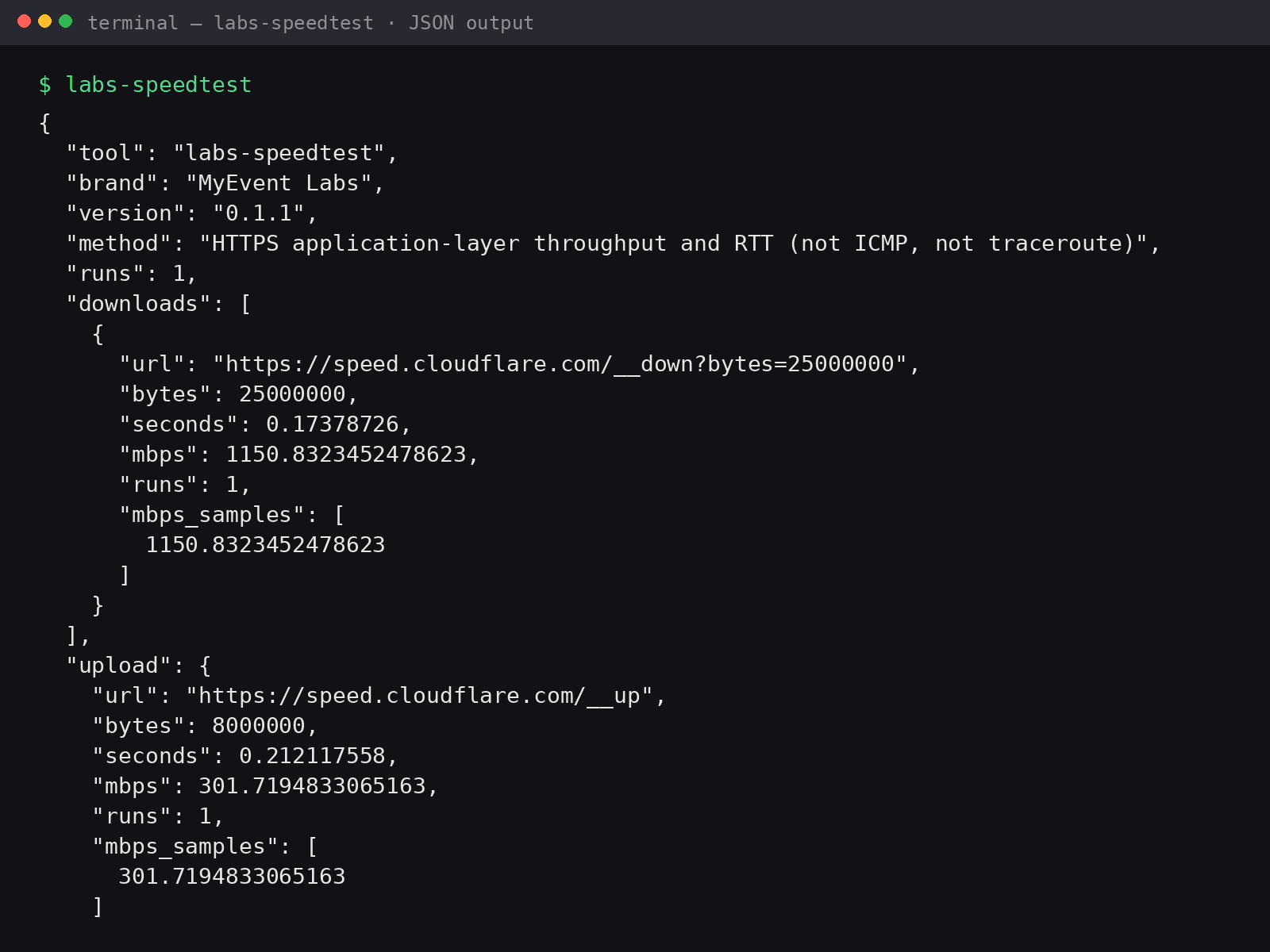Click the green maximize window button
Screen dimensions: 1270x952
66,21
